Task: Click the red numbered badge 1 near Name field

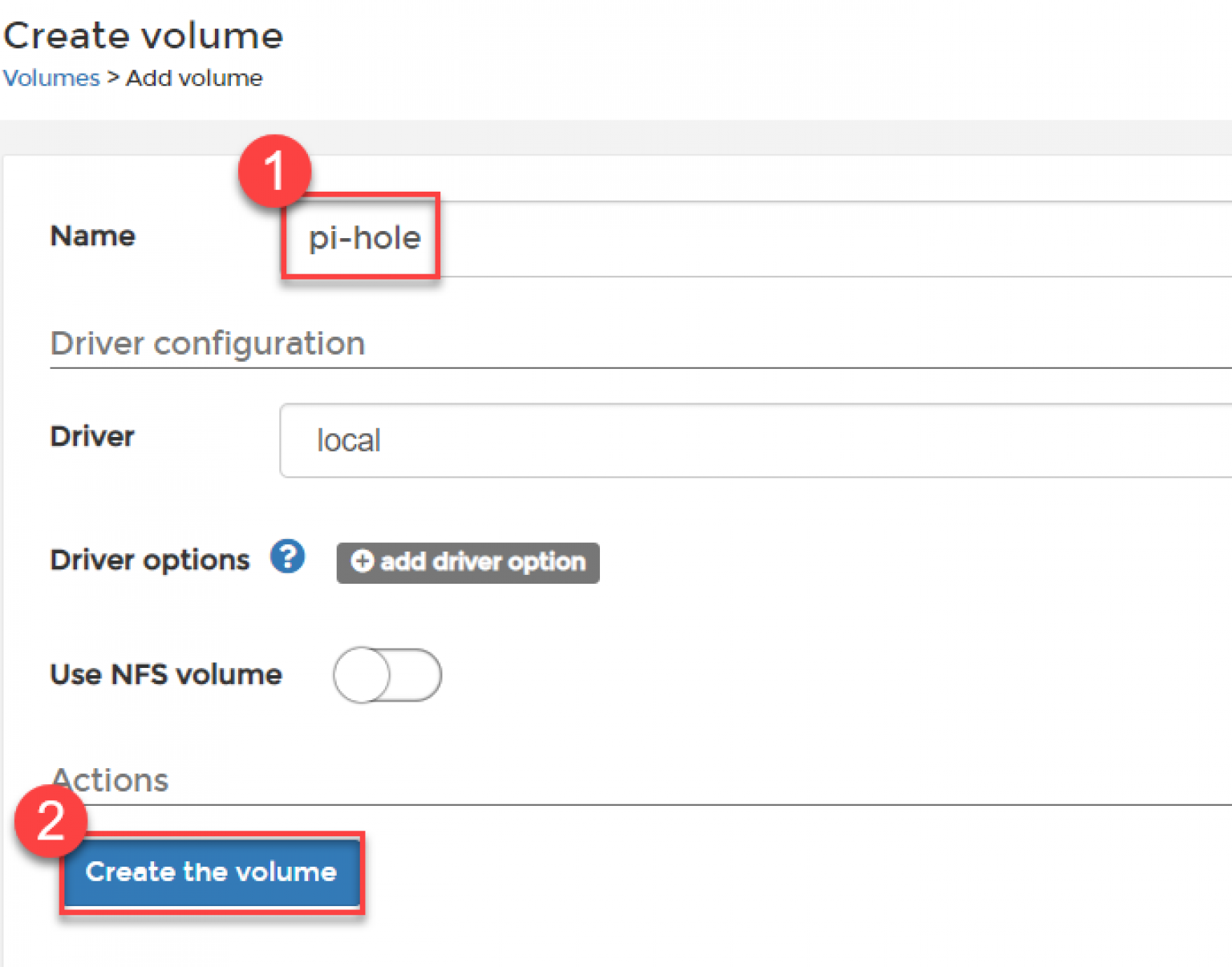Action: click(x=274, y=171)
